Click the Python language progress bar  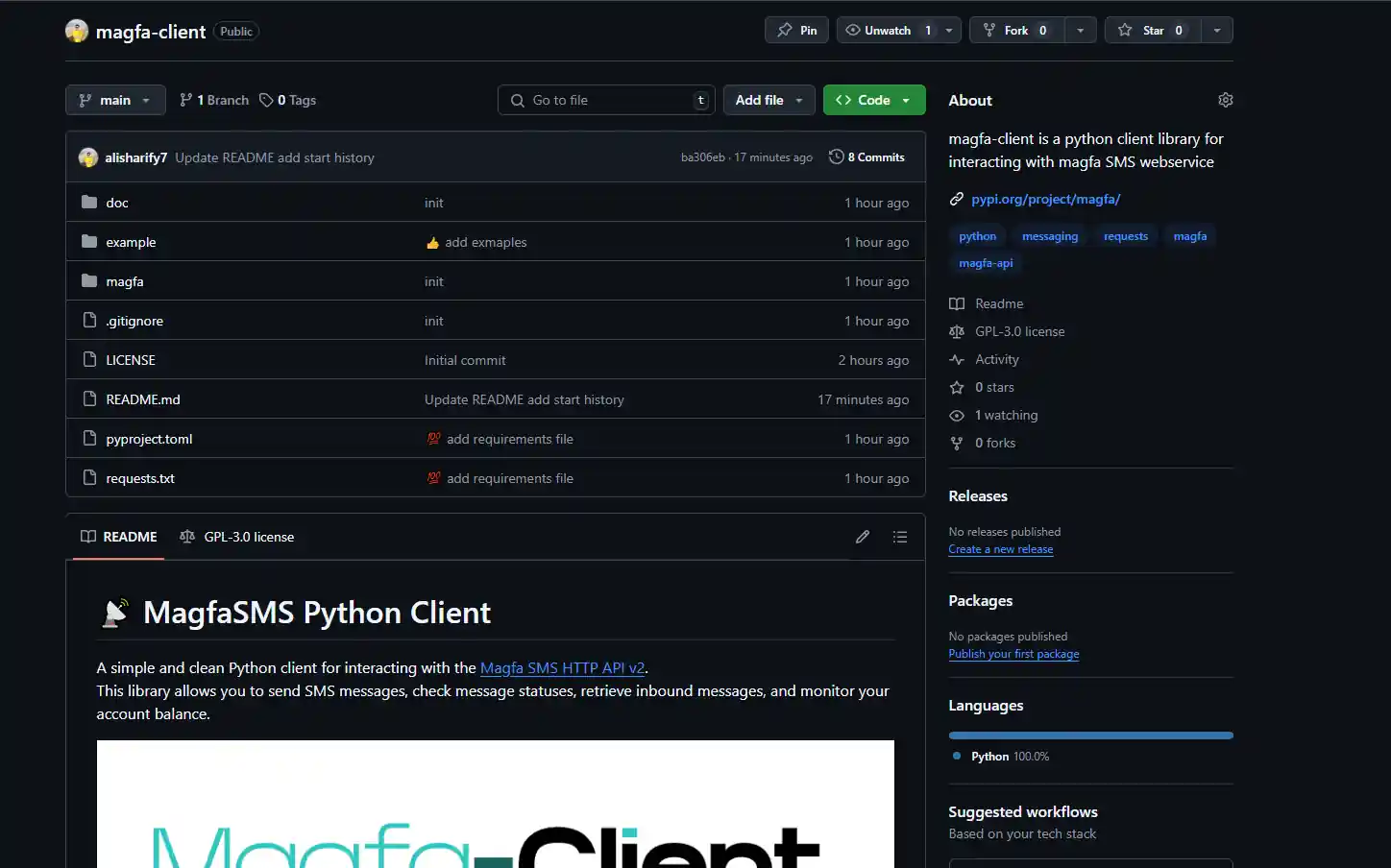coord(1090,735)
